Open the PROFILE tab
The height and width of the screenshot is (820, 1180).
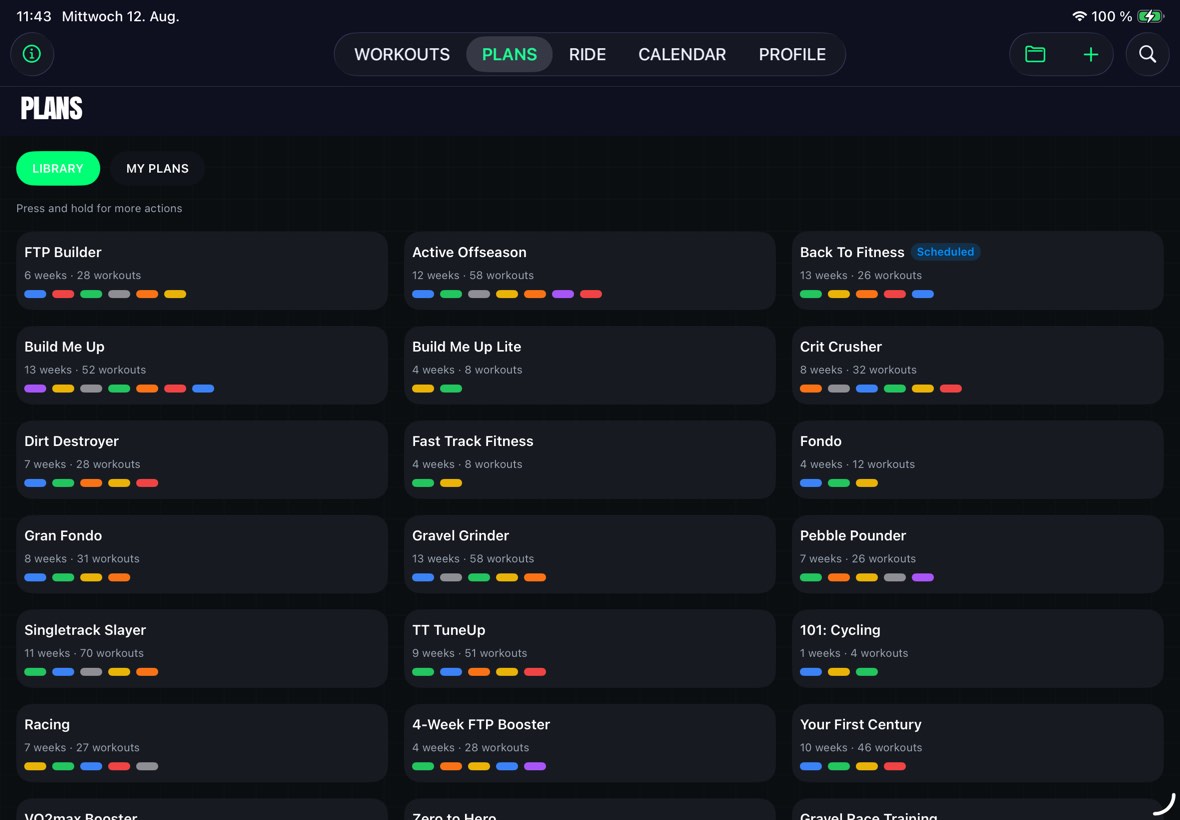click(x=792, y=54)
